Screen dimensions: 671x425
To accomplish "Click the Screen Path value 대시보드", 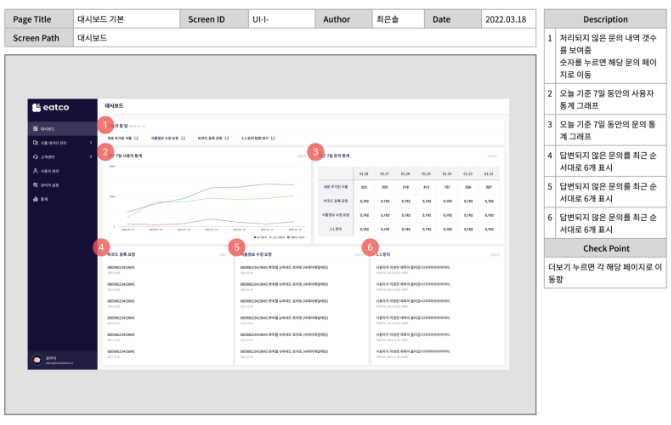I will tap(92, 38).
